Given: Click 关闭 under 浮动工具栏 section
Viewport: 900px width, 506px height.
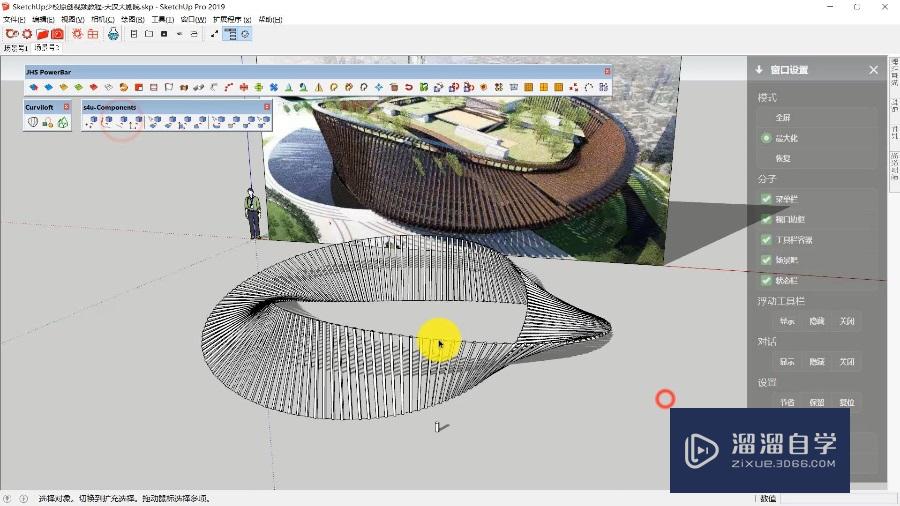Looking at the screenshot, I should 847,321.
